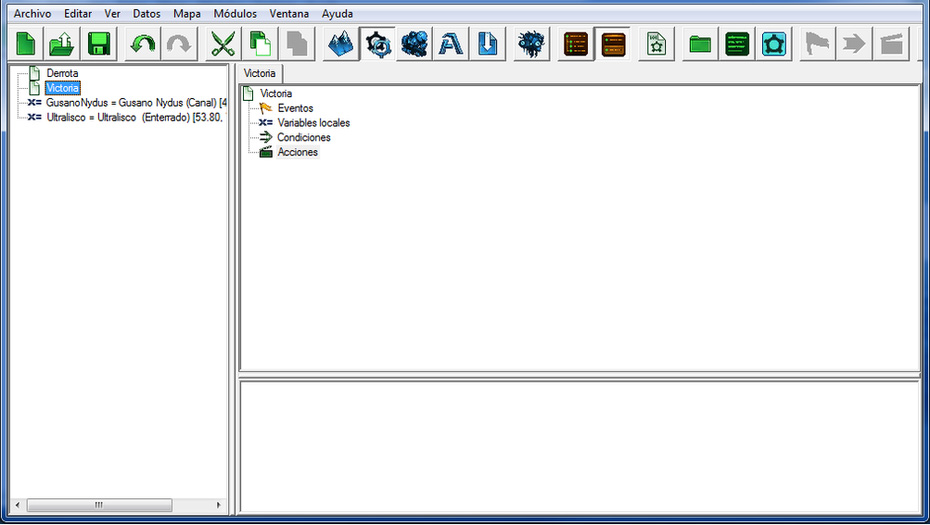
Task: Open the Text module letter A icon
Action: (x=451, y=44)
